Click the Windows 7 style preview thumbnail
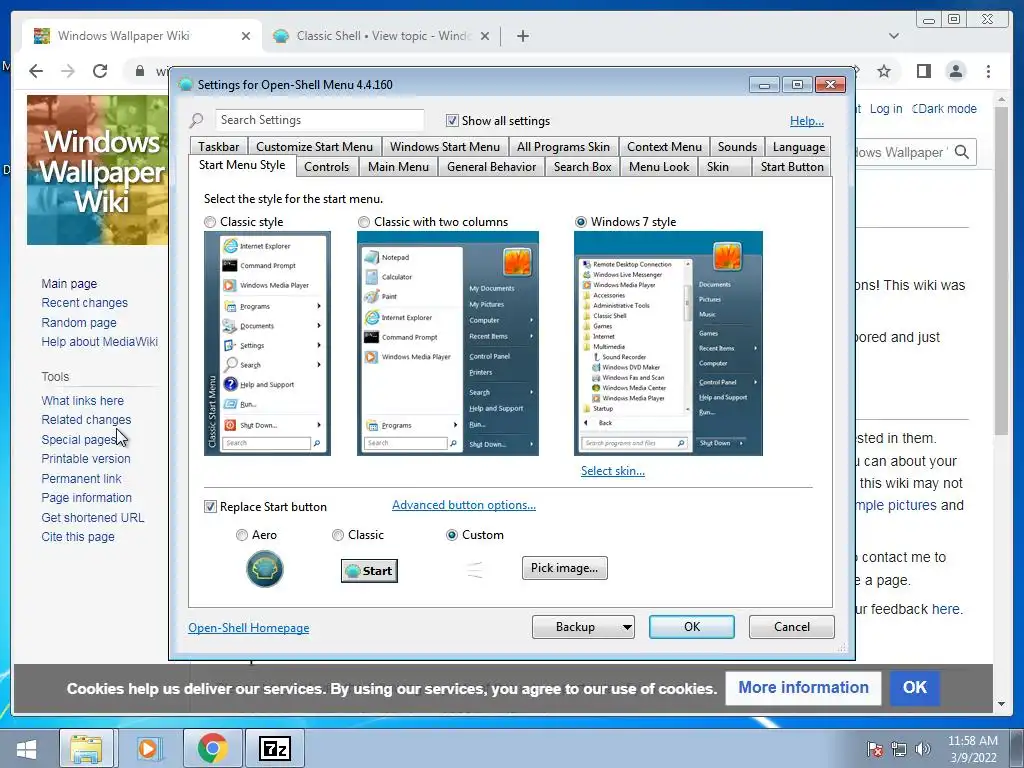This screenshot has height=768, width=1024. [668, 344]
